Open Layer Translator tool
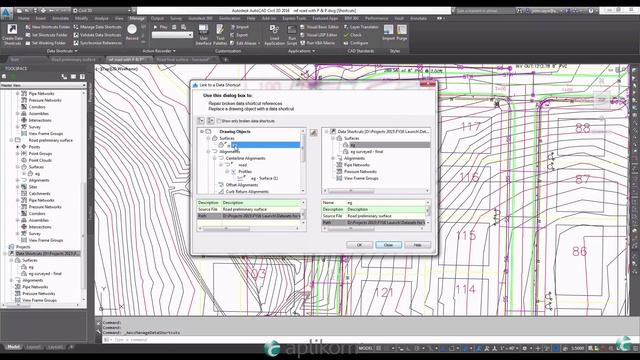The height and width of the screenshot is (360, 640). click(361, 27)
